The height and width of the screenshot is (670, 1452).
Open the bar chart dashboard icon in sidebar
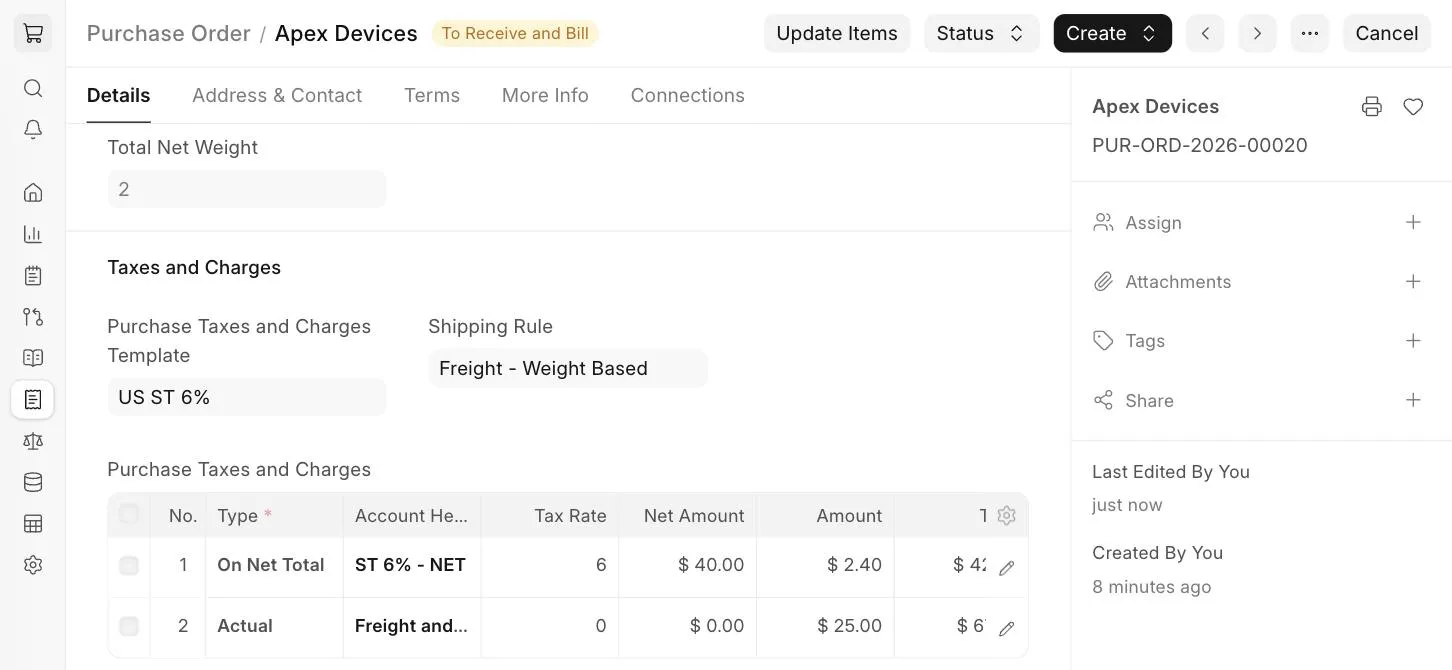pos(33,234)
